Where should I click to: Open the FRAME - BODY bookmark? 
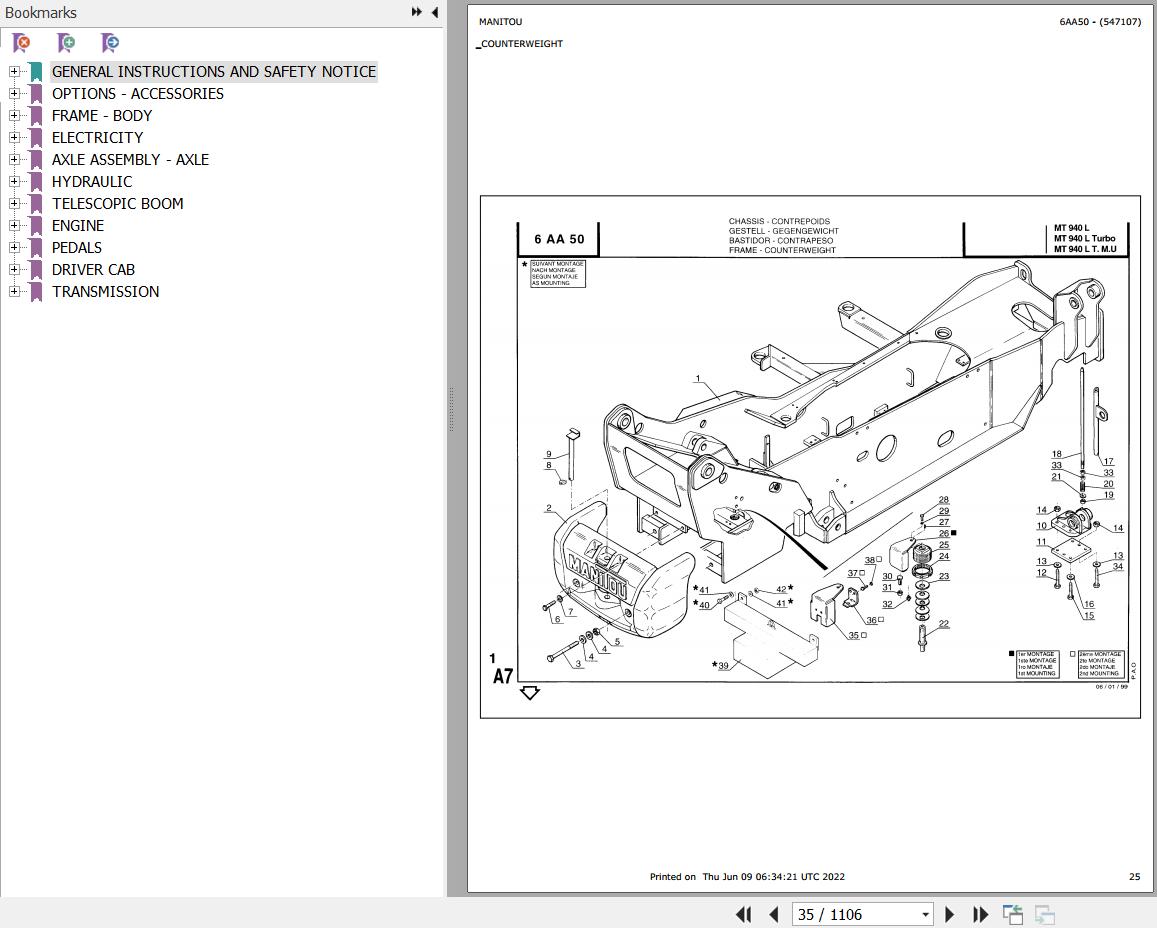(x=102, y=116)
